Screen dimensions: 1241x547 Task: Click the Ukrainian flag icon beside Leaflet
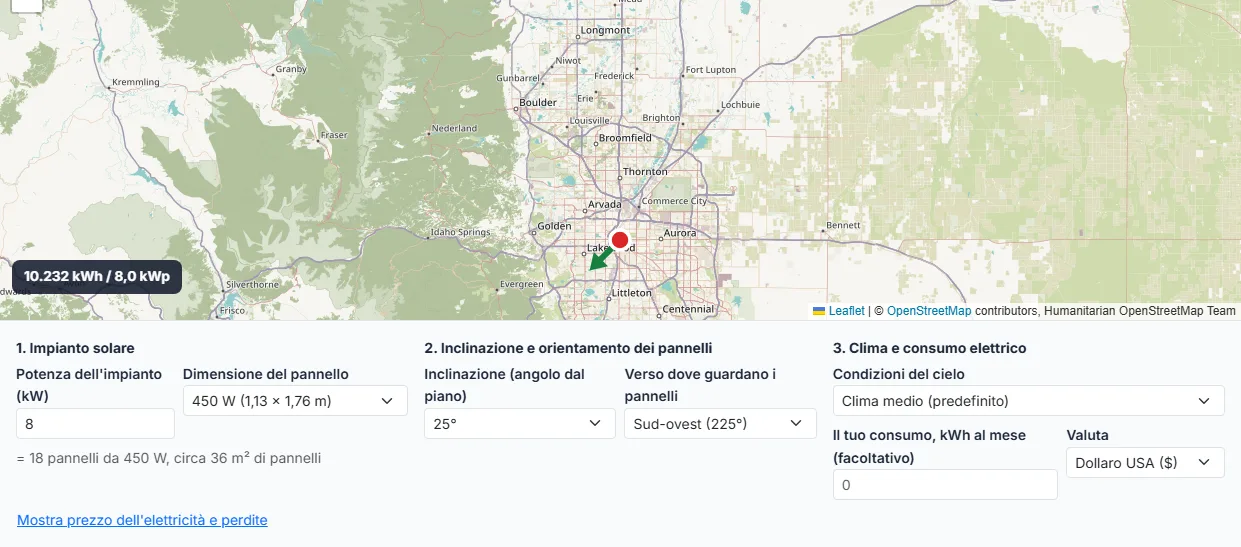click(x=819, y=311)
